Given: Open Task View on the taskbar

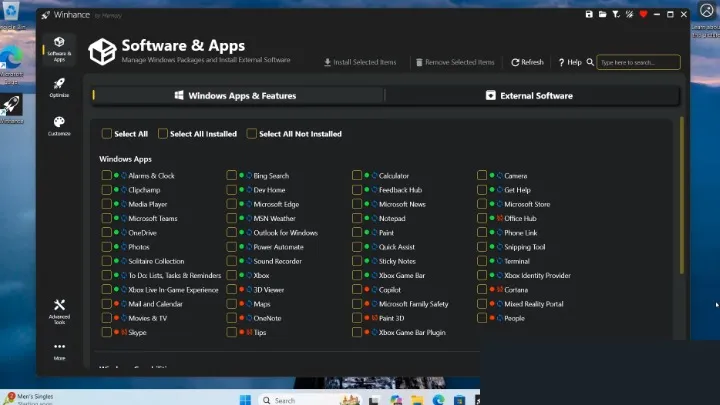Looking at the screenshot, I should pos(374,400).
